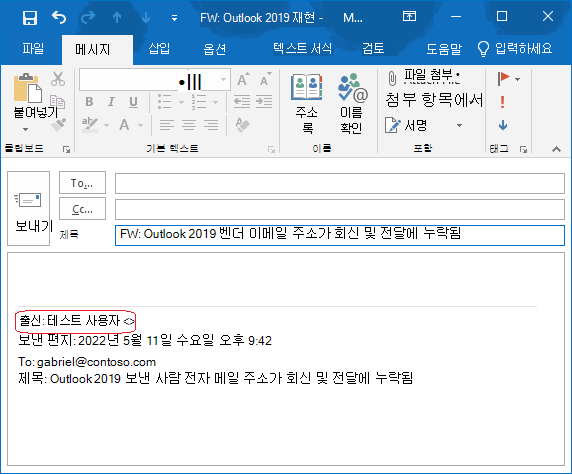Image resolution: width=572 pixels, height=474 pixels.
Task: Click the Cc... button
Action: (x=82, y=209)
